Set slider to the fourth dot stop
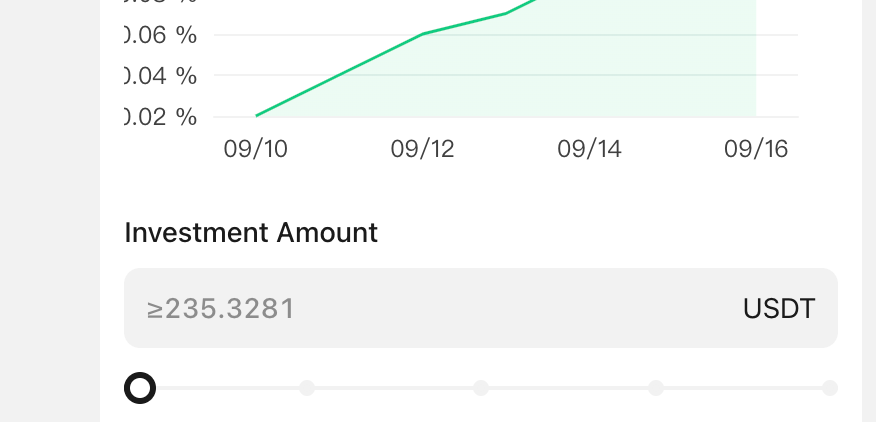Image resolution: width=876 pixels, height=422 pixels. click(x=656, y=388)
